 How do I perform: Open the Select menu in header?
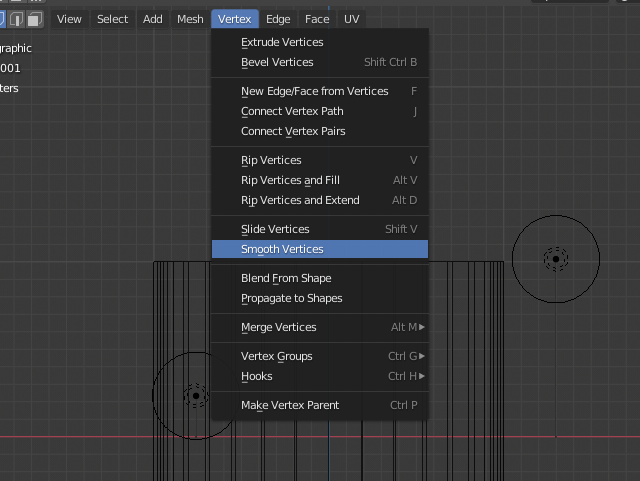click(112, 19)
